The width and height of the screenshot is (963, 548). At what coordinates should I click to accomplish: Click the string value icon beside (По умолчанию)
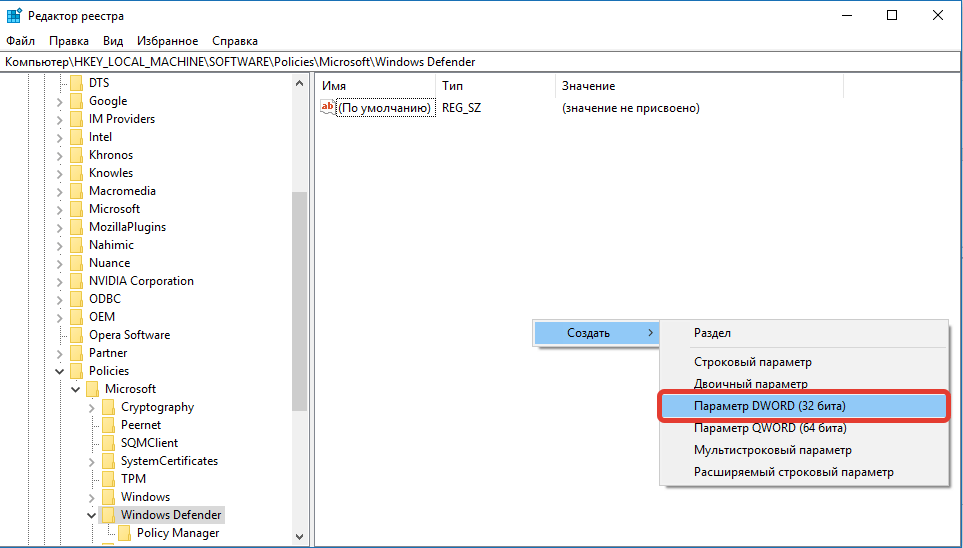pyautogui.click(x=327, y=107)
